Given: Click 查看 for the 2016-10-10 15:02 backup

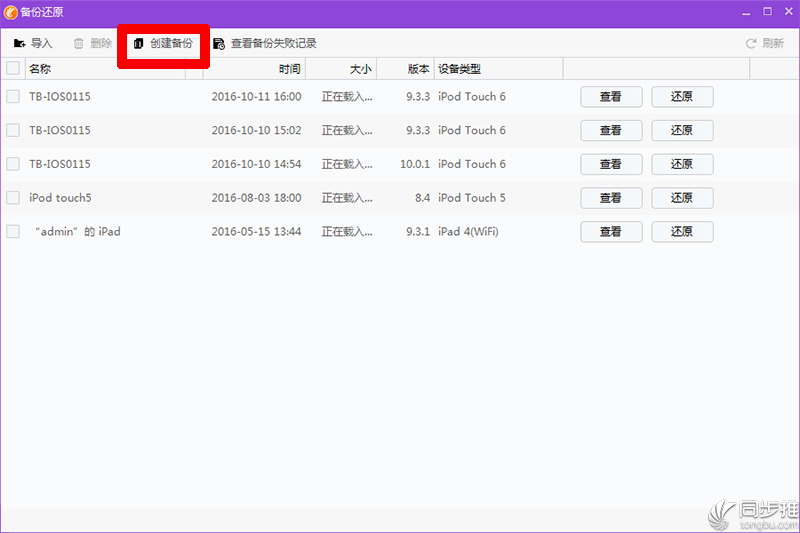Looking at the screenshot, I should [611, 130].
